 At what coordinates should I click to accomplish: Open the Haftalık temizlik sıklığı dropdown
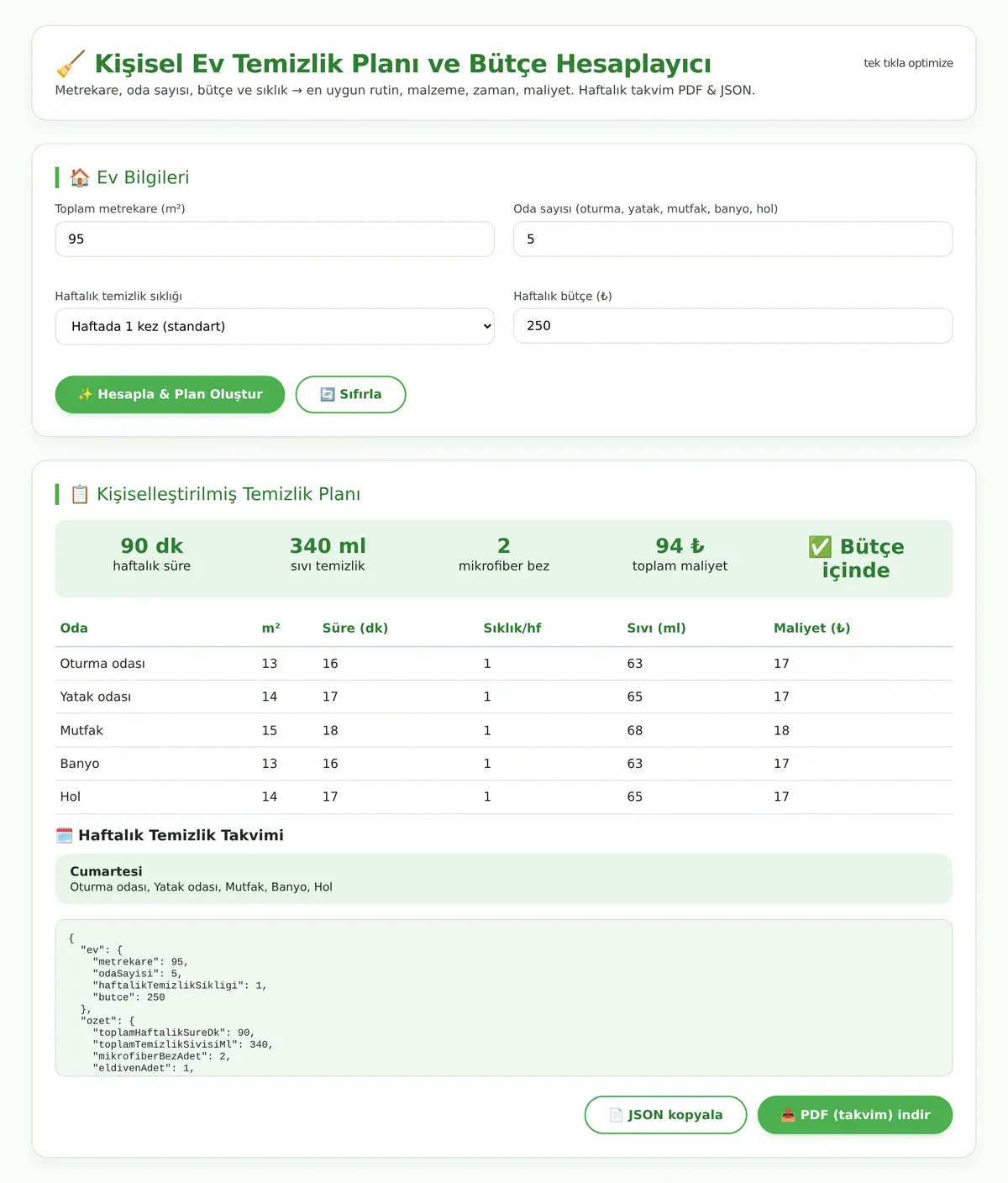pyautogui.click(x=275, y=326)
